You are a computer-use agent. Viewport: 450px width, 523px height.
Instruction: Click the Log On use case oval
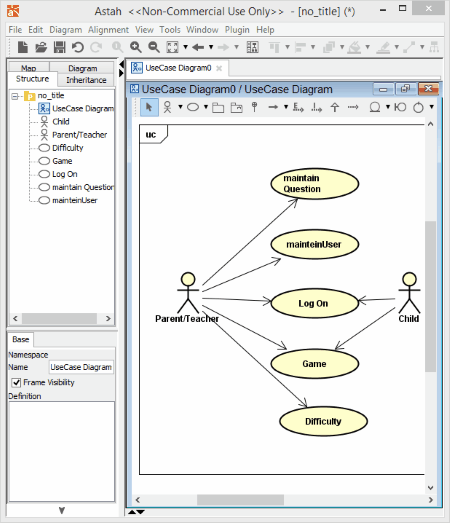pyautogui.click(x=314, y=303)
